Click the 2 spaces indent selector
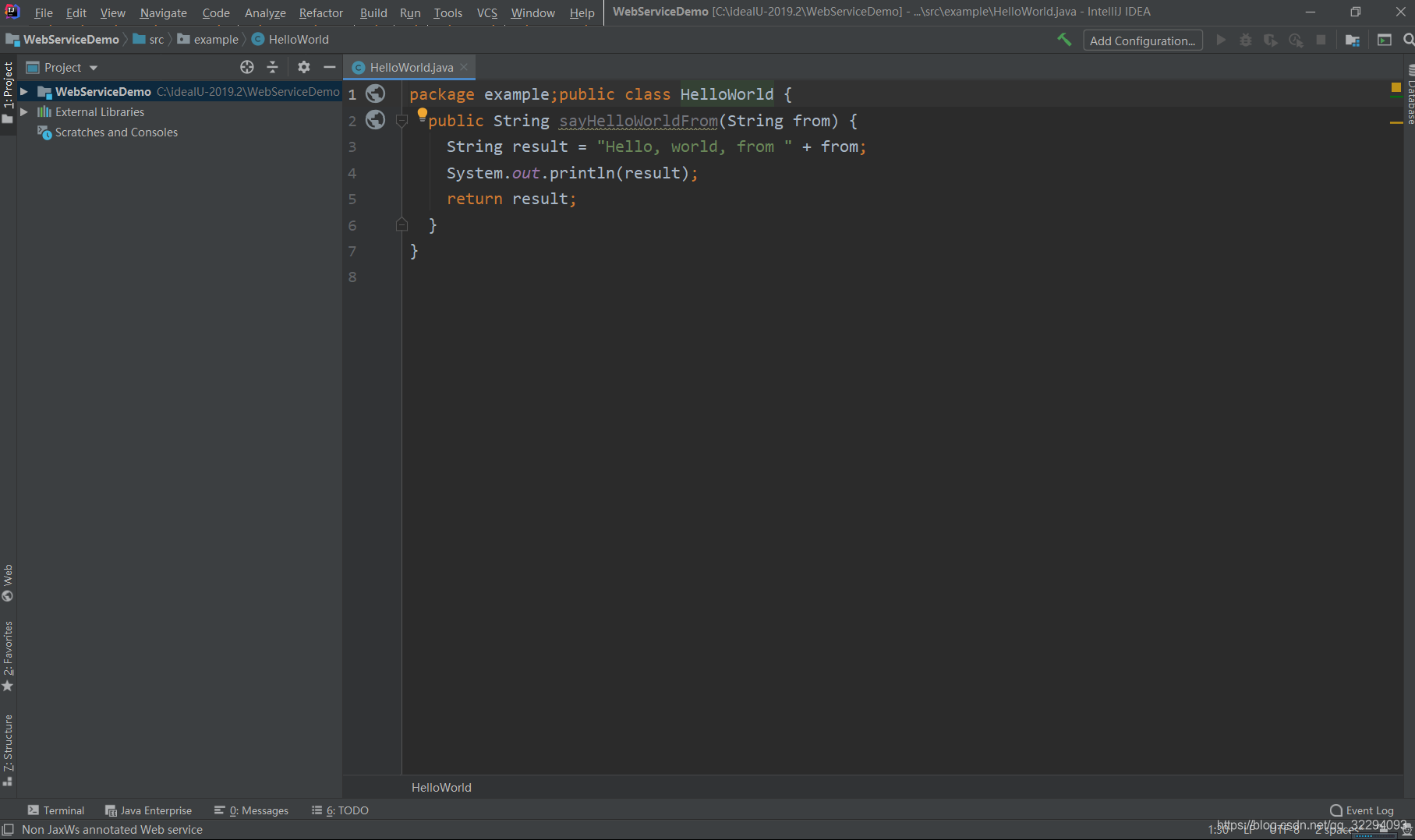The height and width of the screenshot is (840, 1415). [x=1337, y=830]
